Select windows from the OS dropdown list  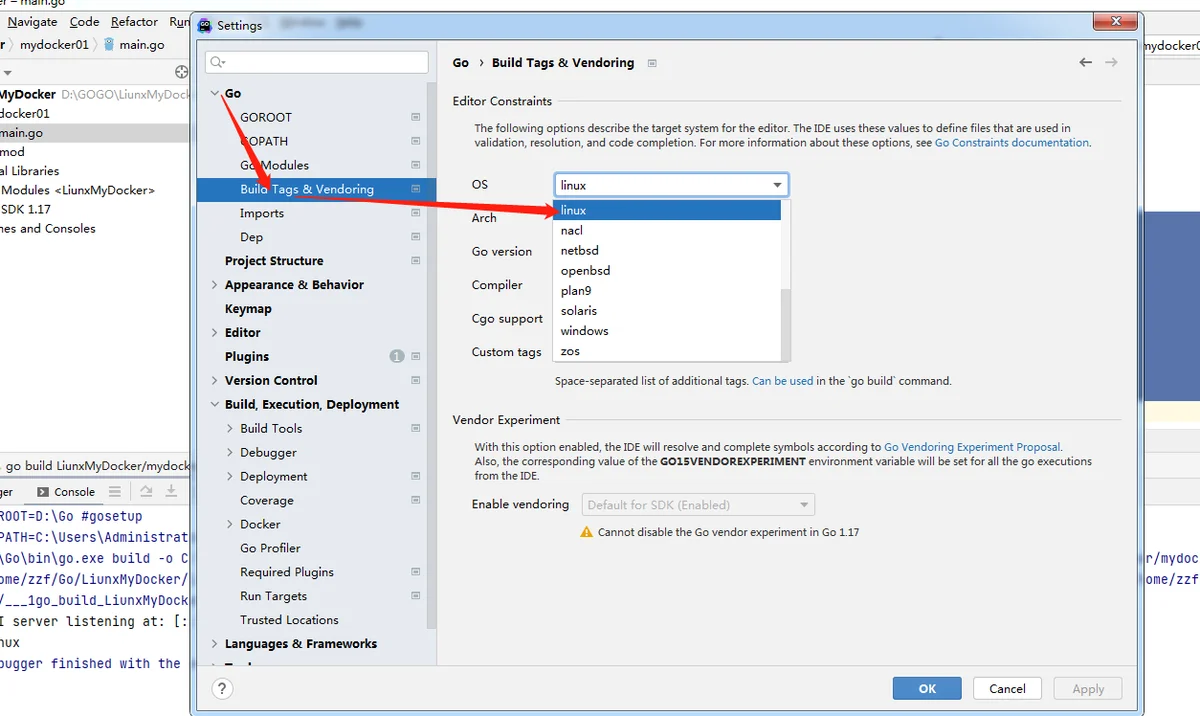pos(584,331)
